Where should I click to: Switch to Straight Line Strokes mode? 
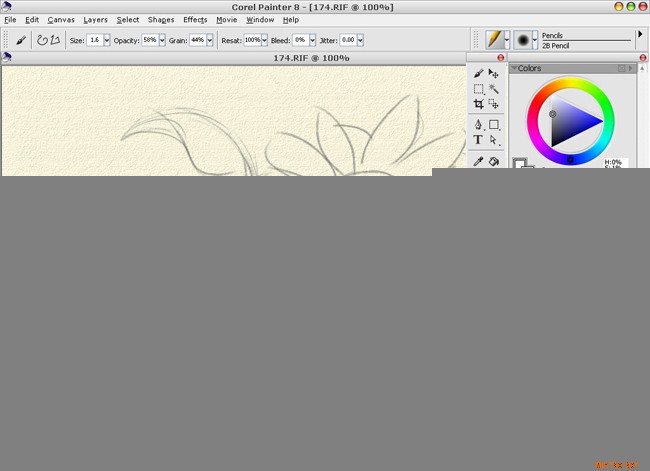pyautogui.click(x=56, y=40)
